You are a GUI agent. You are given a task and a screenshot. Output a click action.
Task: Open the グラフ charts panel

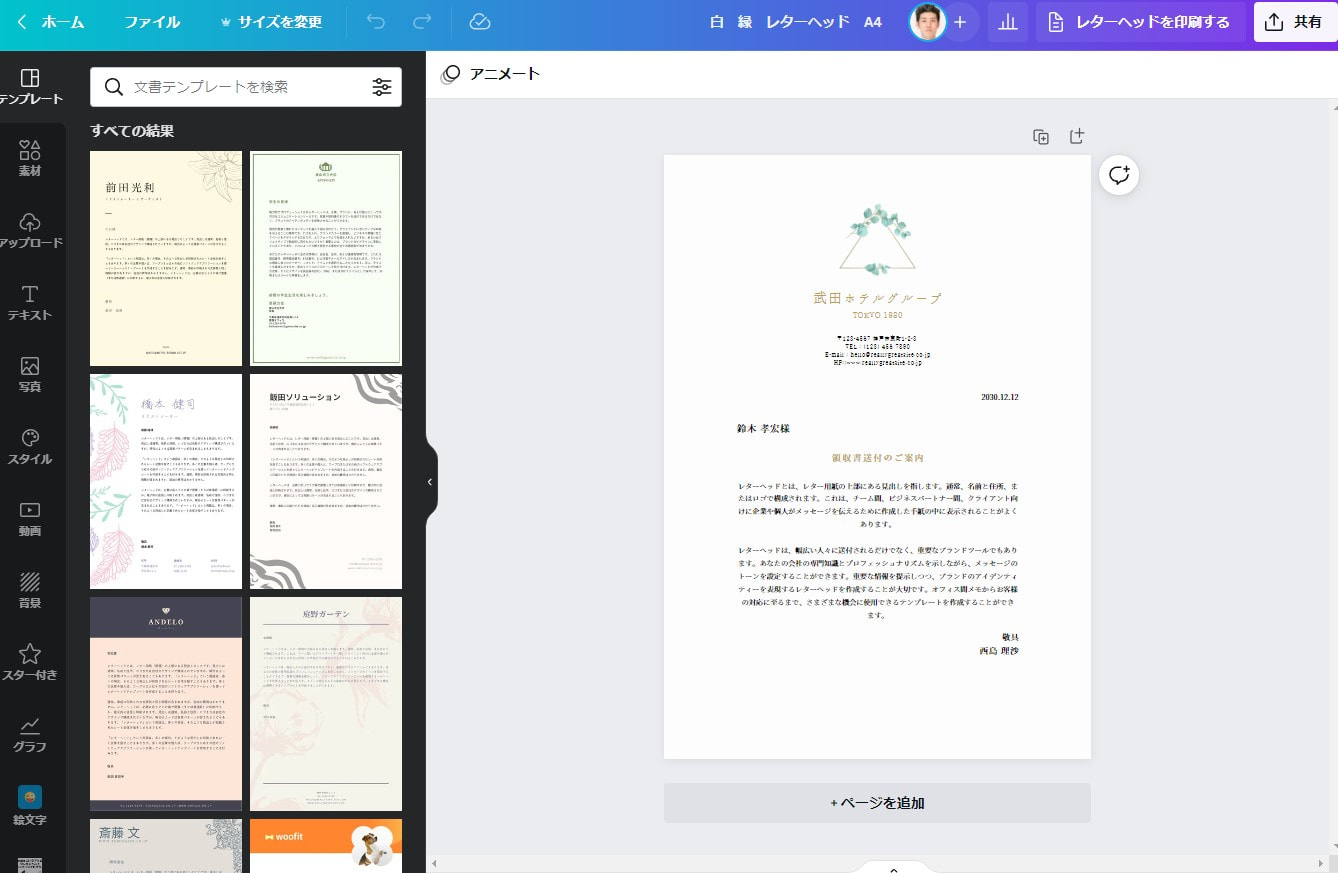pos(30,735)
